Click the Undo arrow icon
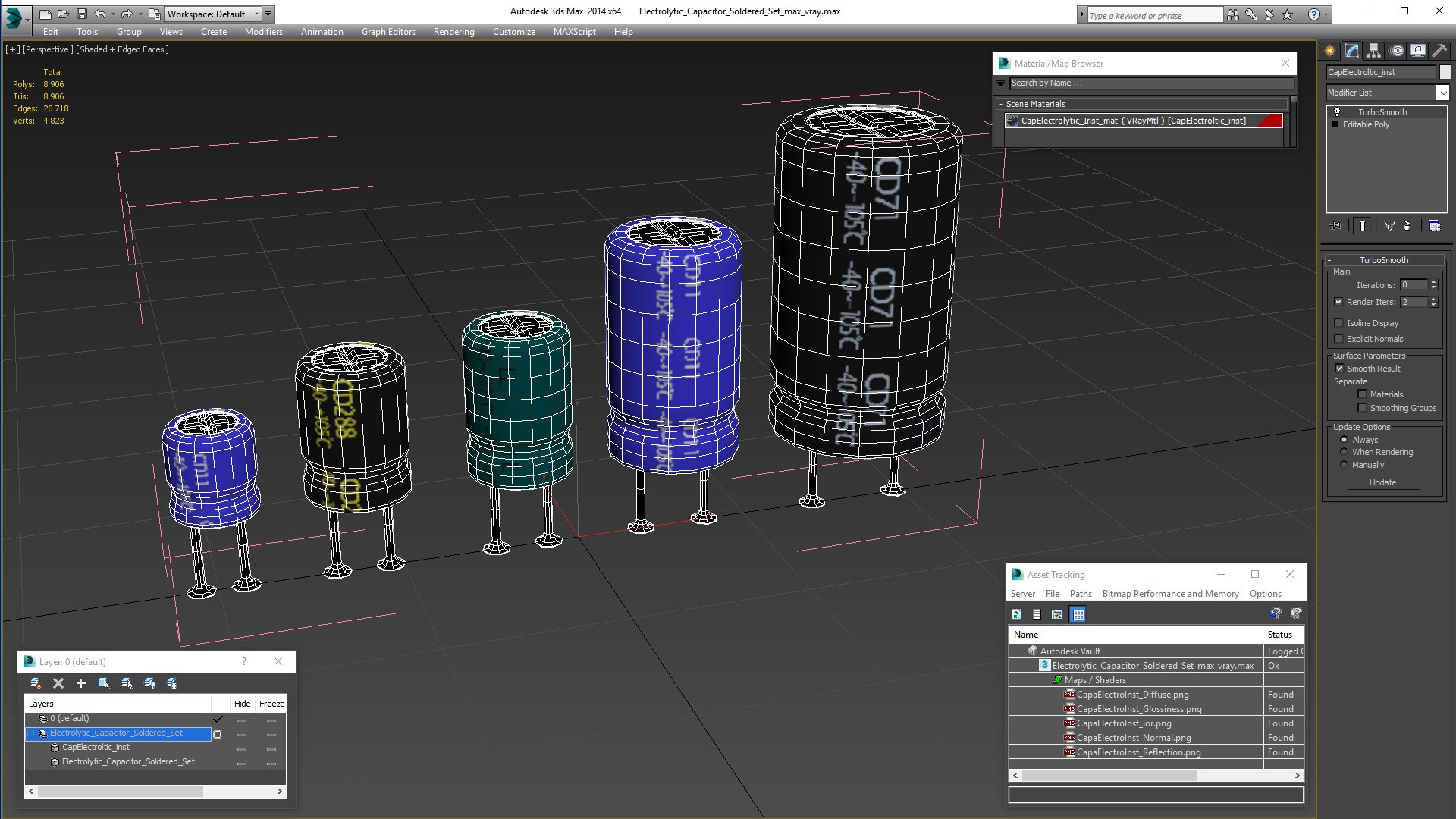 [99, 14]
